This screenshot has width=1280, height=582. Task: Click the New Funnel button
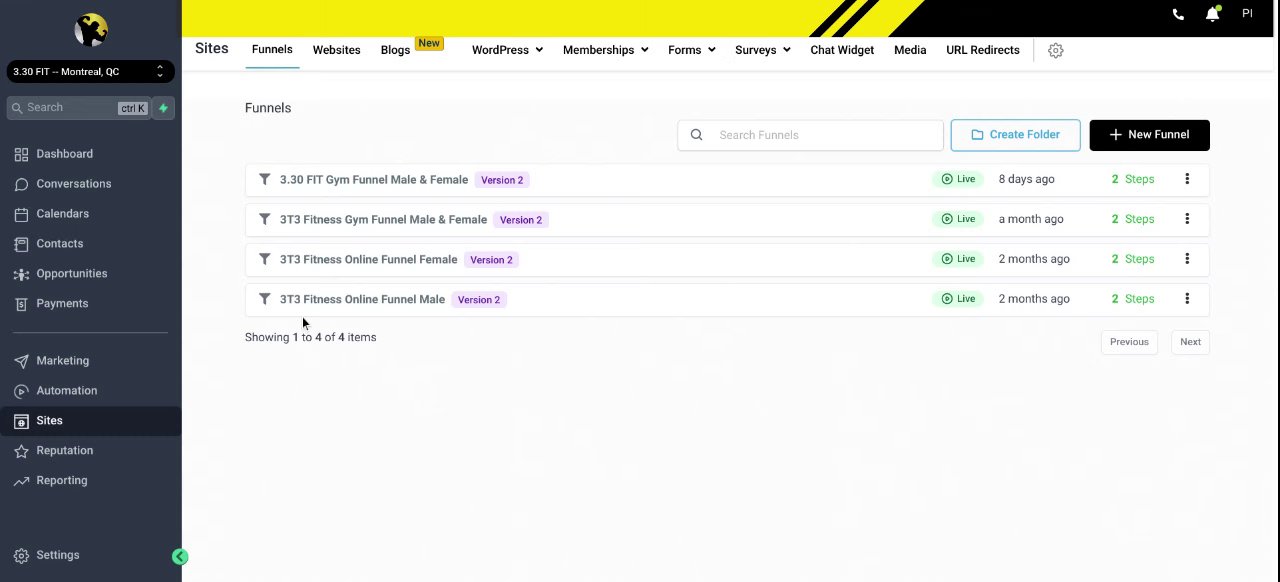tap(1149, 135)
